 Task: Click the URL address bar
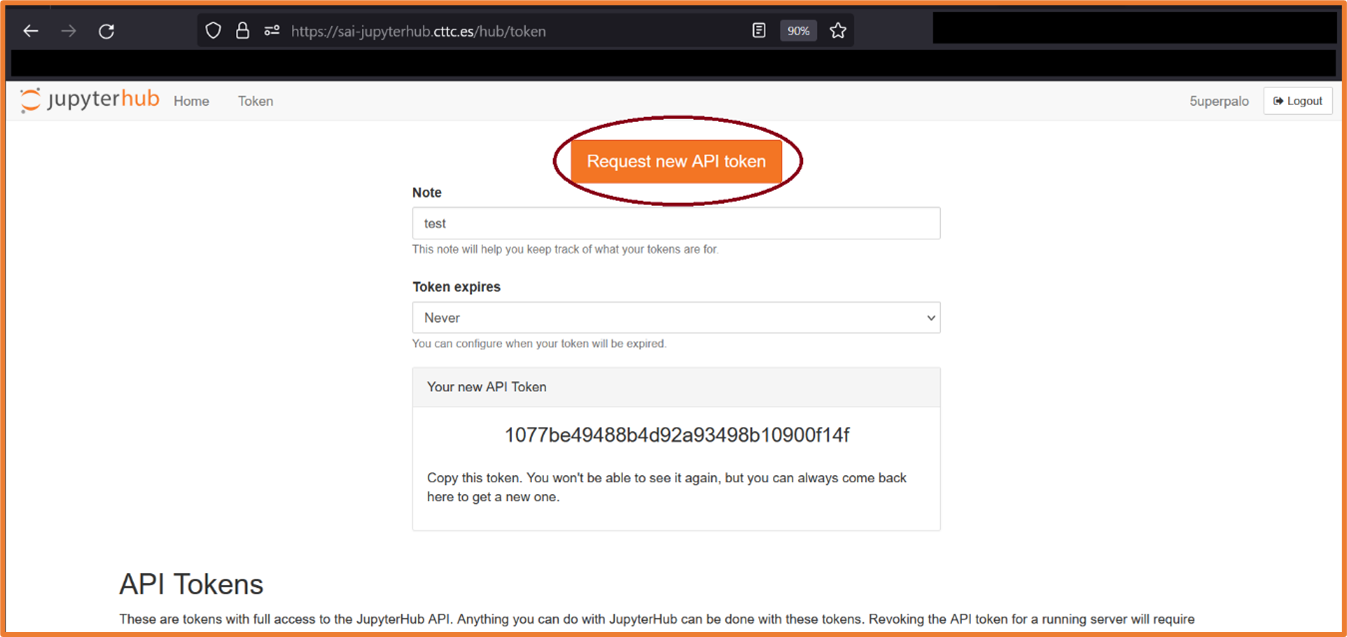[500, 31]
